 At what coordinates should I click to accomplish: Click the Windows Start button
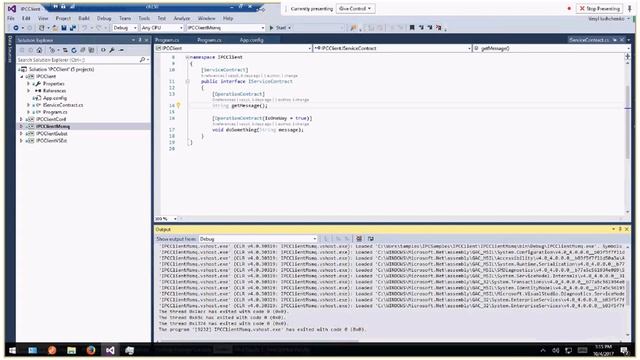point(12,350)
